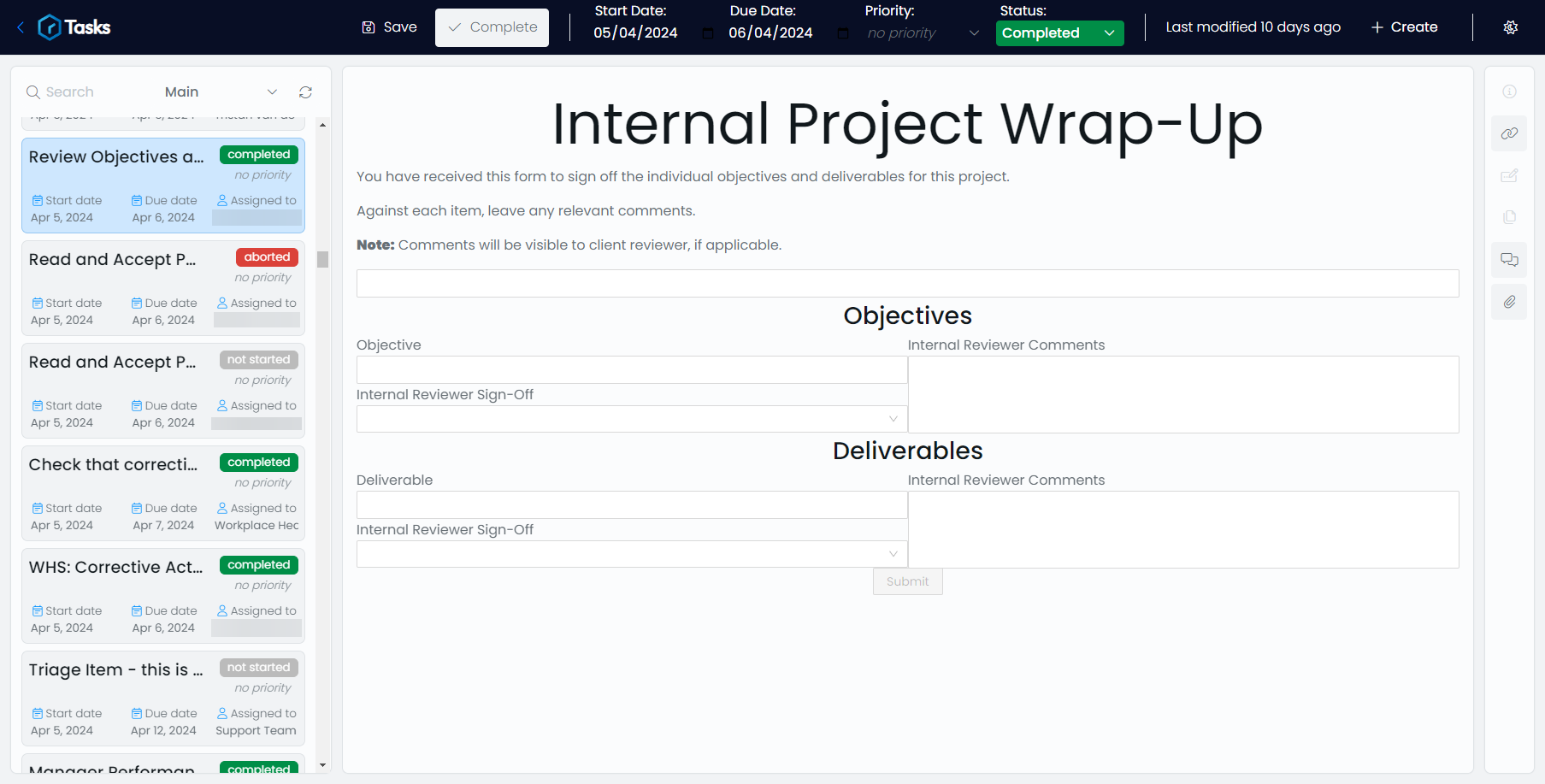This screenshot has height=784, width=1545.
Task: Click Due date icon on Review Objectives card
Action: (x=137, y=201)
